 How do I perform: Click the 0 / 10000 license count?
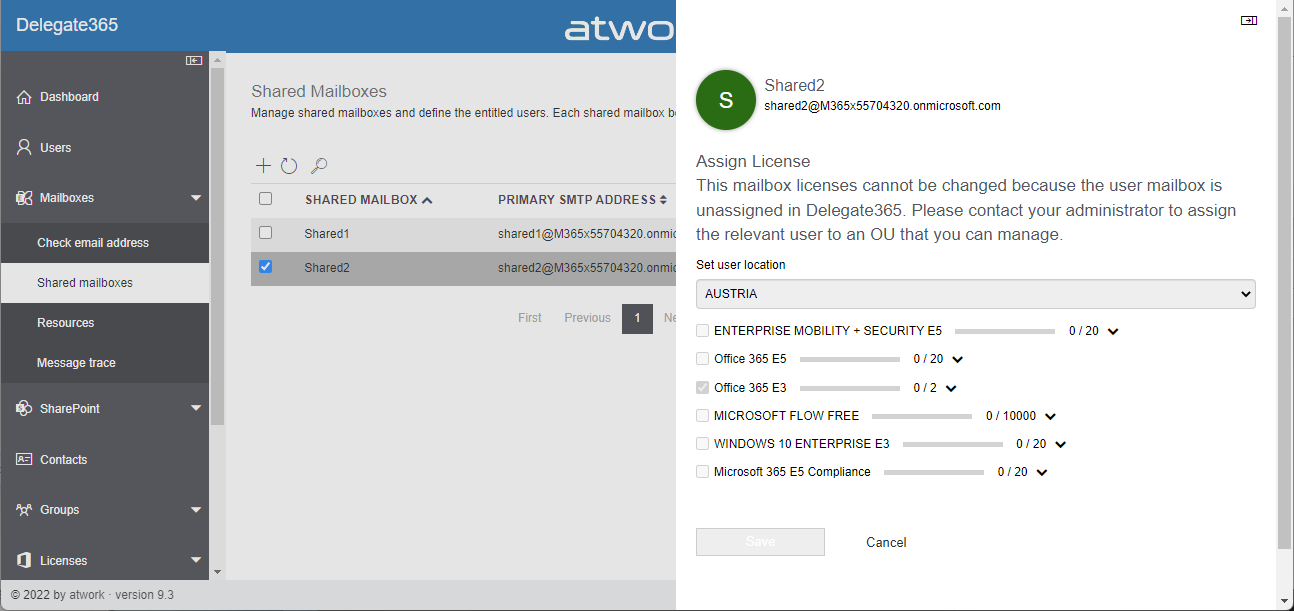click(1011, 416)
